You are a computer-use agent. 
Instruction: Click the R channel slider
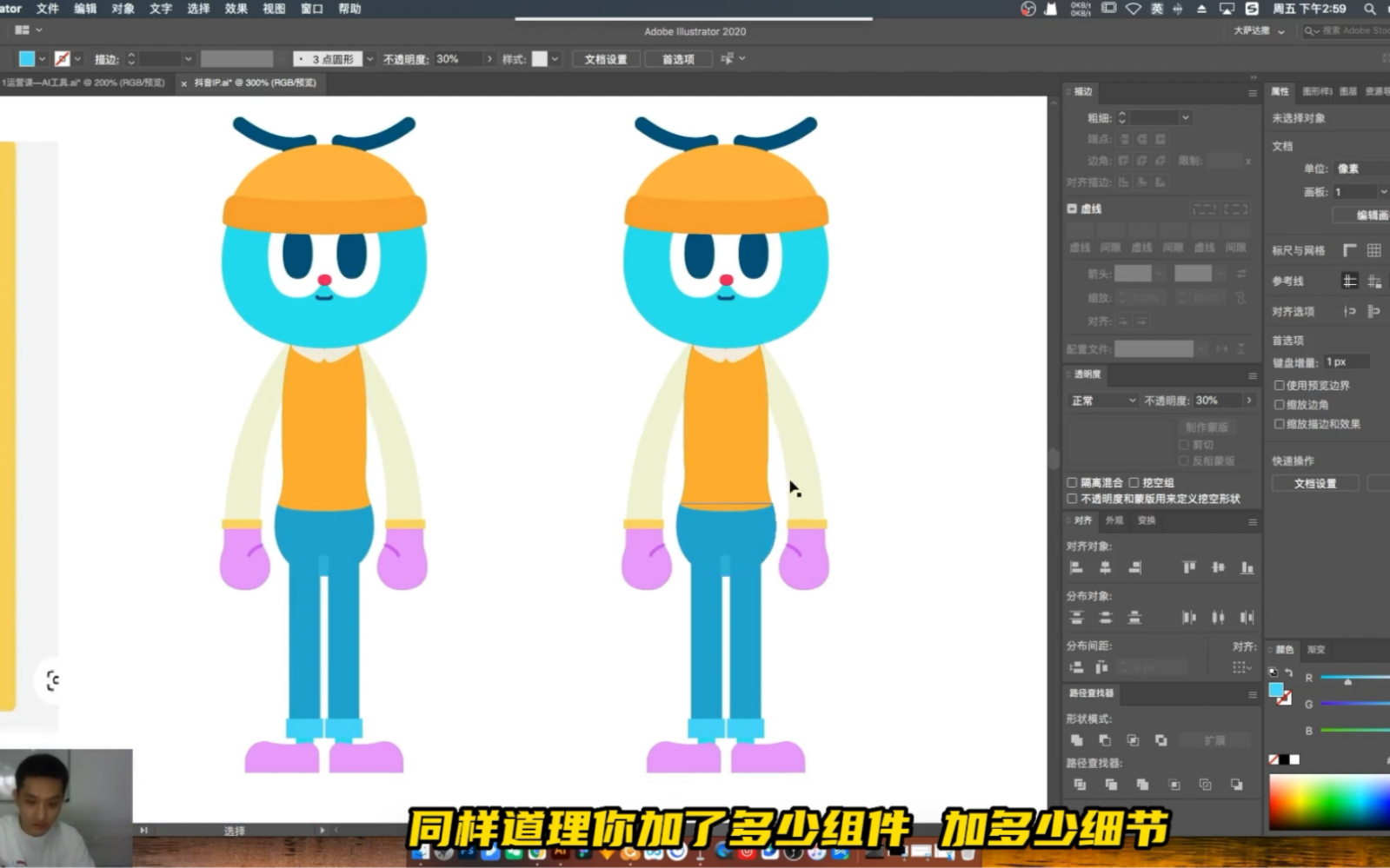tap(1354, 678)
